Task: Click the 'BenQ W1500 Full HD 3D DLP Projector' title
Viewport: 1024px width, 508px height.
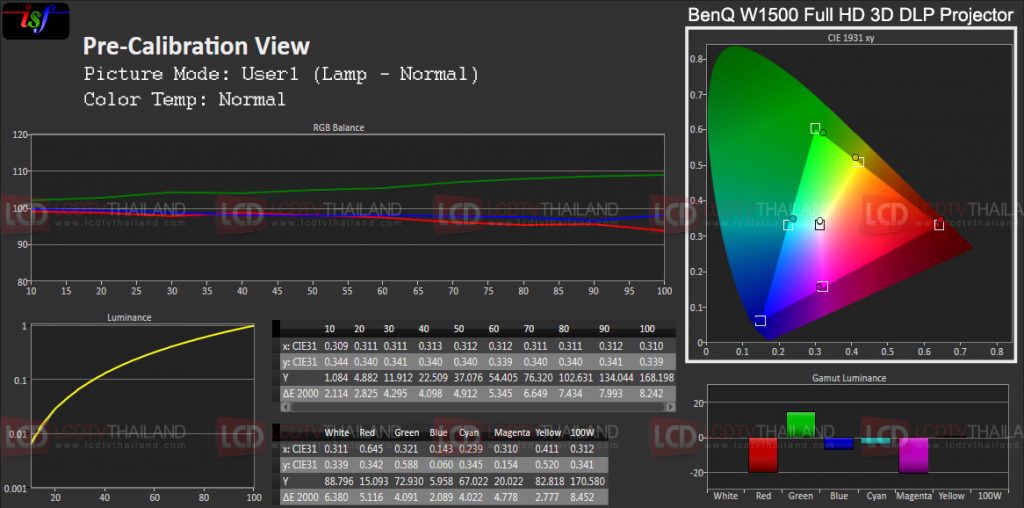Action: click(x=850, y=16)
